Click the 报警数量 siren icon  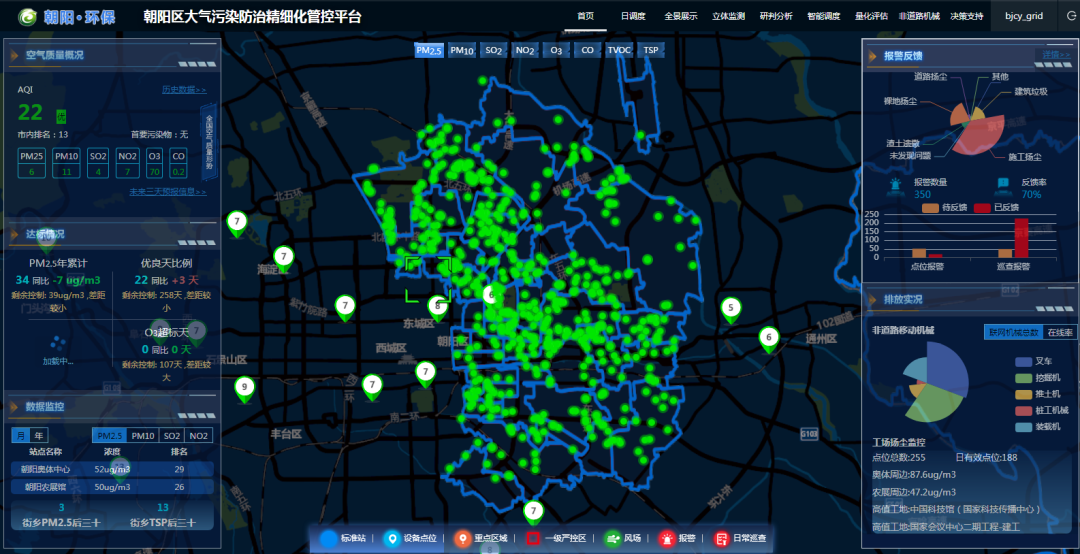click(x=895, y=185)
